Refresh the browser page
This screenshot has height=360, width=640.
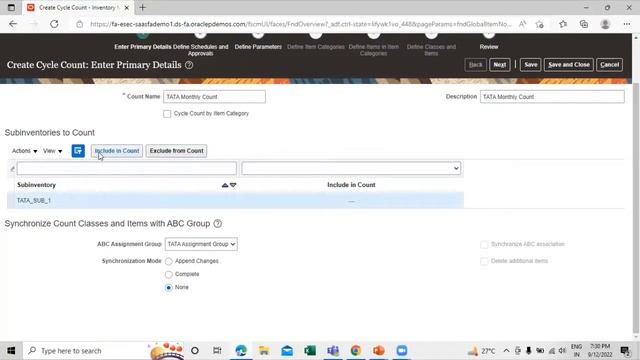[x=54, y=24]
